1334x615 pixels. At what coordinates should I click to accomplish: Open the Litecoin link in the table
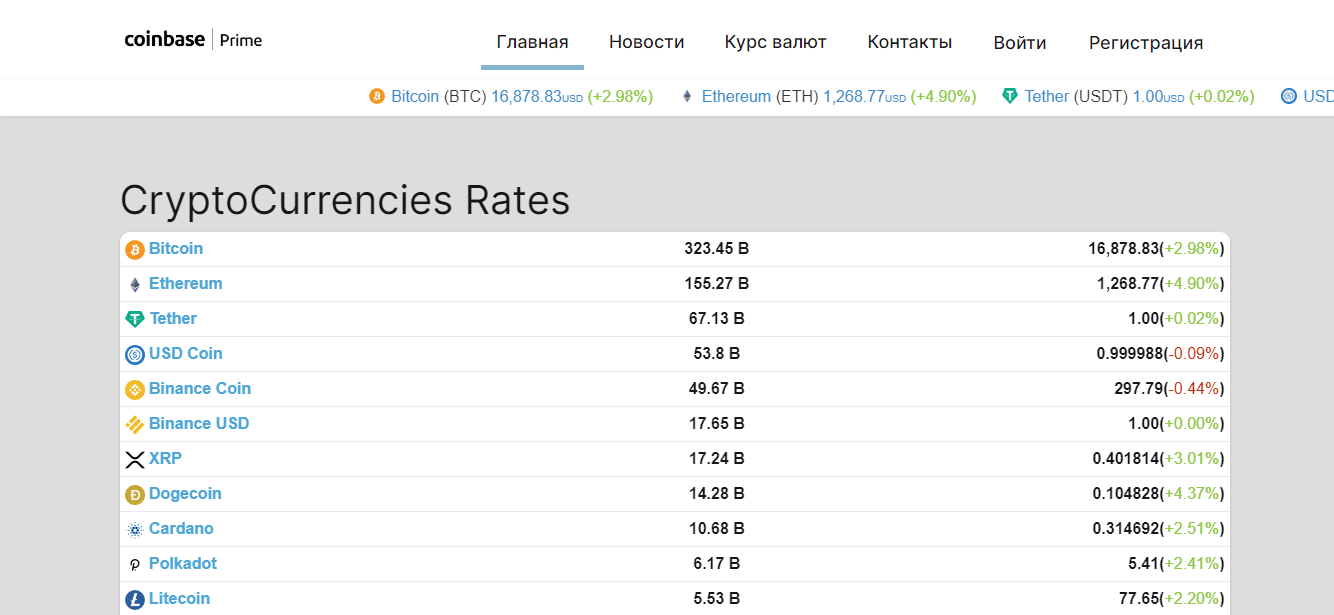pyautogui.click(x=180, y=598)
